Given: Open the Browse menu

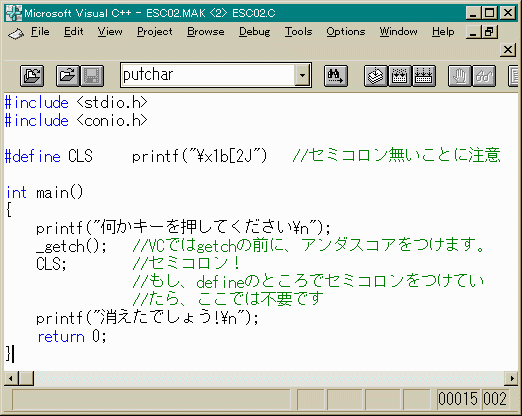Looking at the screenshot, I should (x=205, y=32).
